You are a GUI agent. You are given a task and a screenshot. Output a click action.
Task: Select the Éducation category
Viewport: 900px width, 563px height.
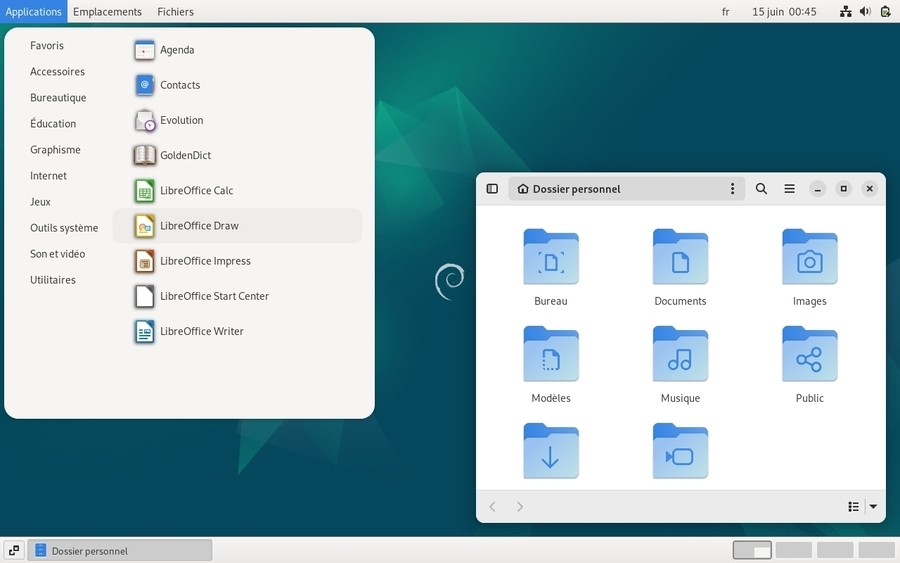[x=53, y=123]
